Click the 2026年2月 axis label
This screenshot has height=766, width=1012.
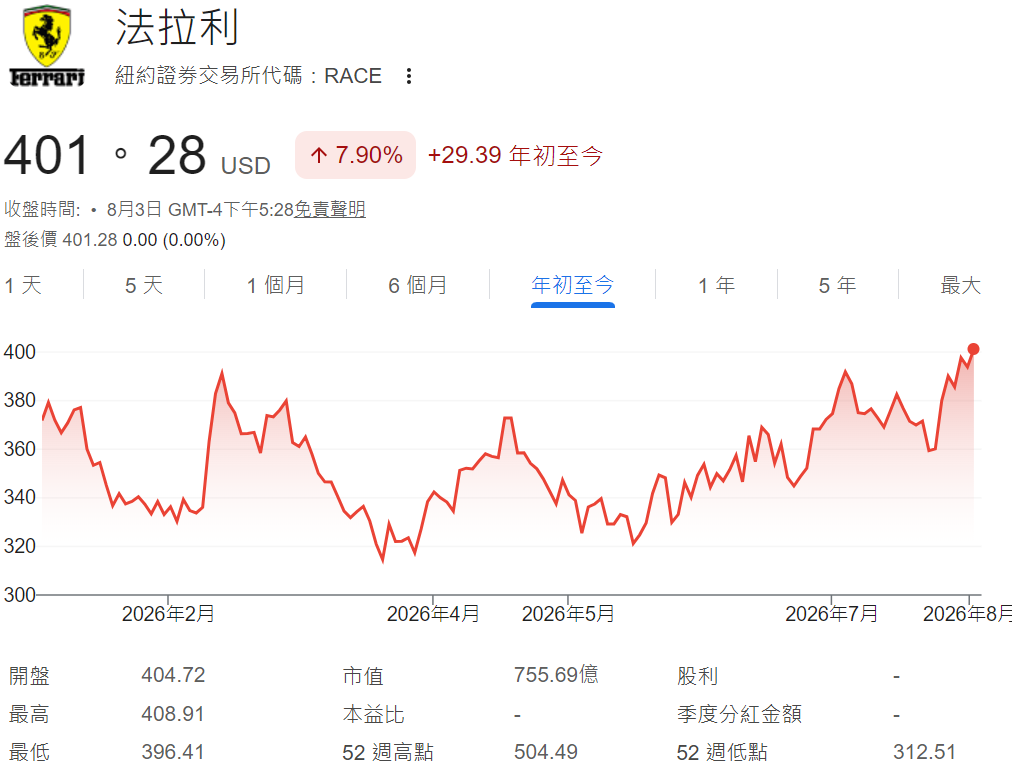(168, 614)
